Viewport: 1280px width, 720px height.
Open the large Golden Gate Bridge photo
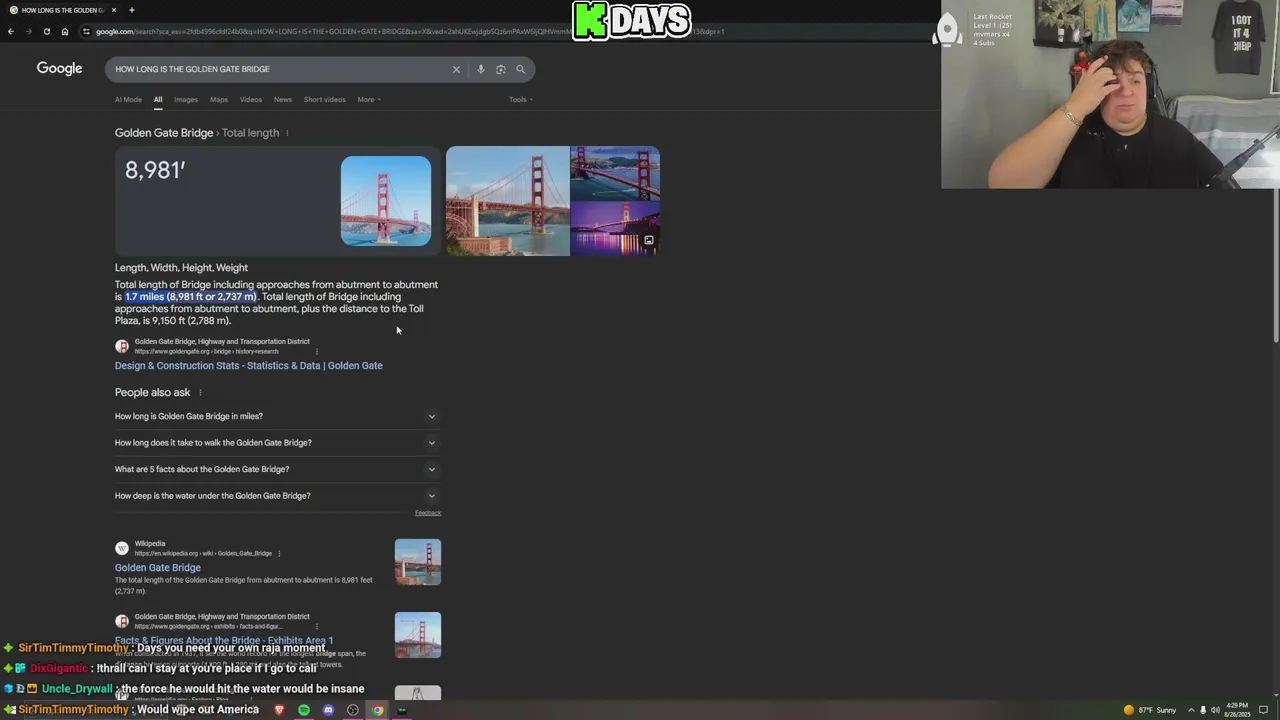click(508, 201)
